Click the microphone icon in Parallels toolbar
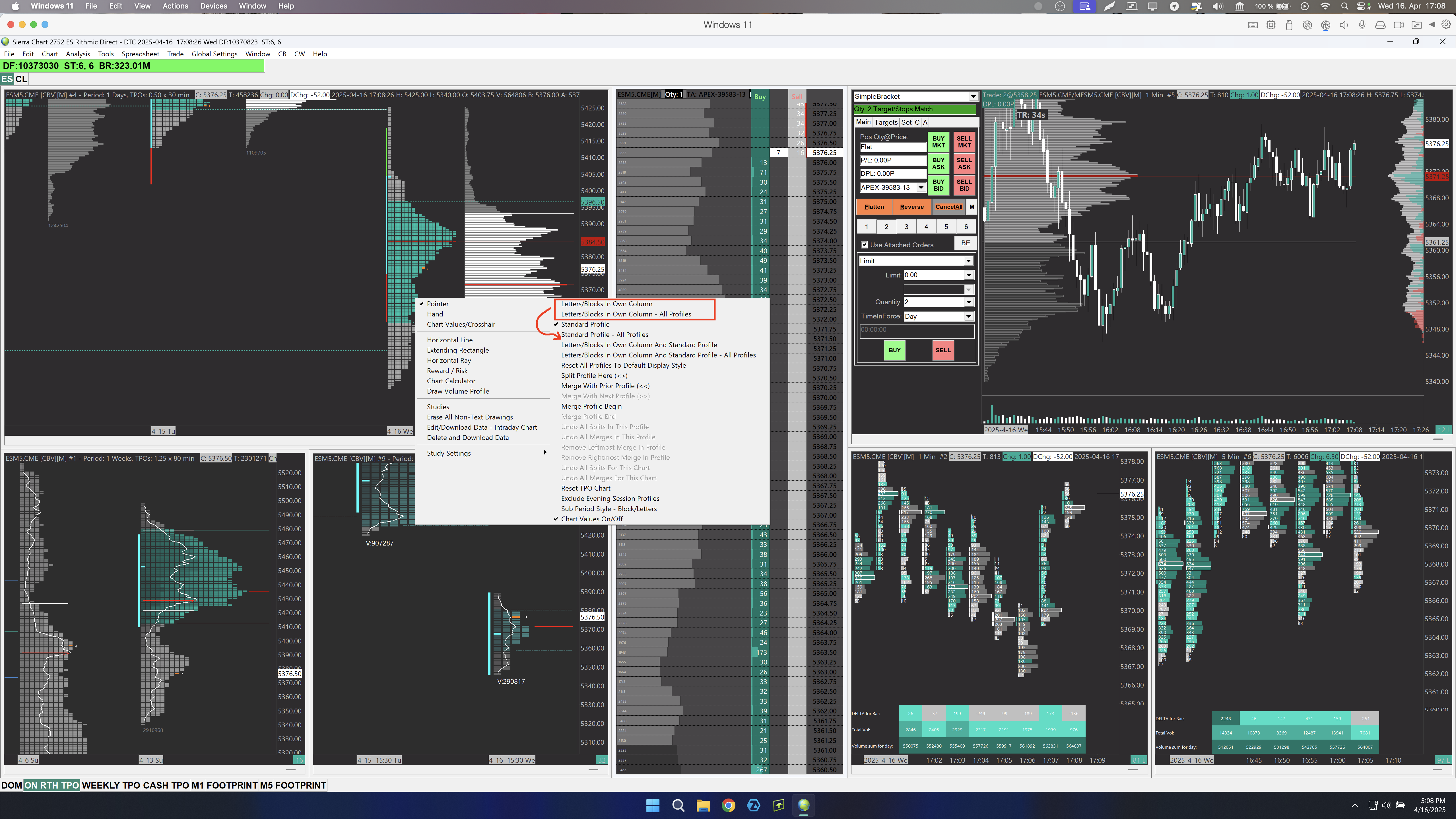The height and width of the screenshot is (819, 1456). point(1362,25)
